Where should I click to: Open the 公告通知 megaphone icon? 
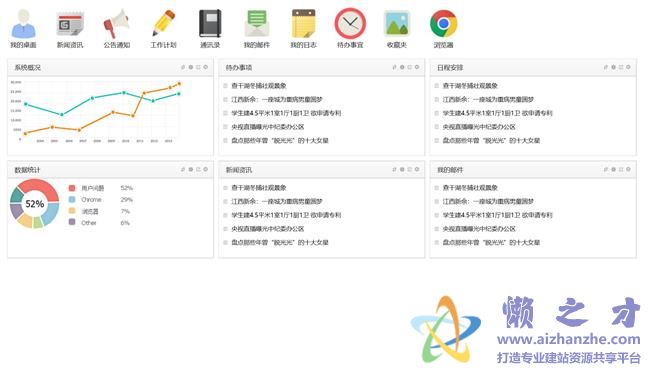click(x=116, y=23)
